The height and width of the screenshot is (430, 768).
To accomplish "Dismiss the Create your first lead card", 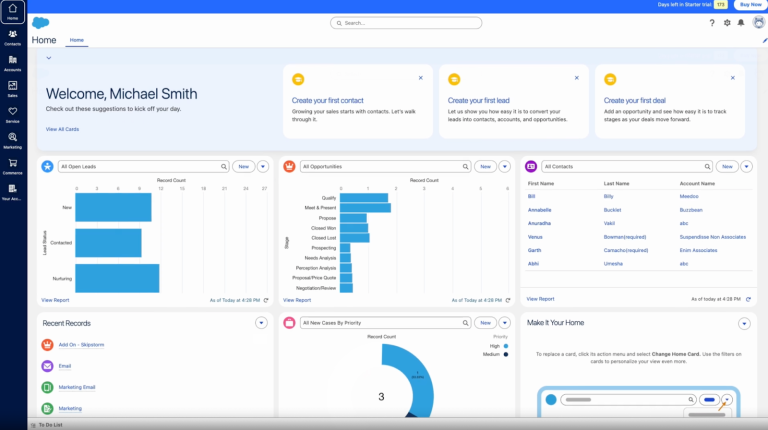I will point(577,78).
